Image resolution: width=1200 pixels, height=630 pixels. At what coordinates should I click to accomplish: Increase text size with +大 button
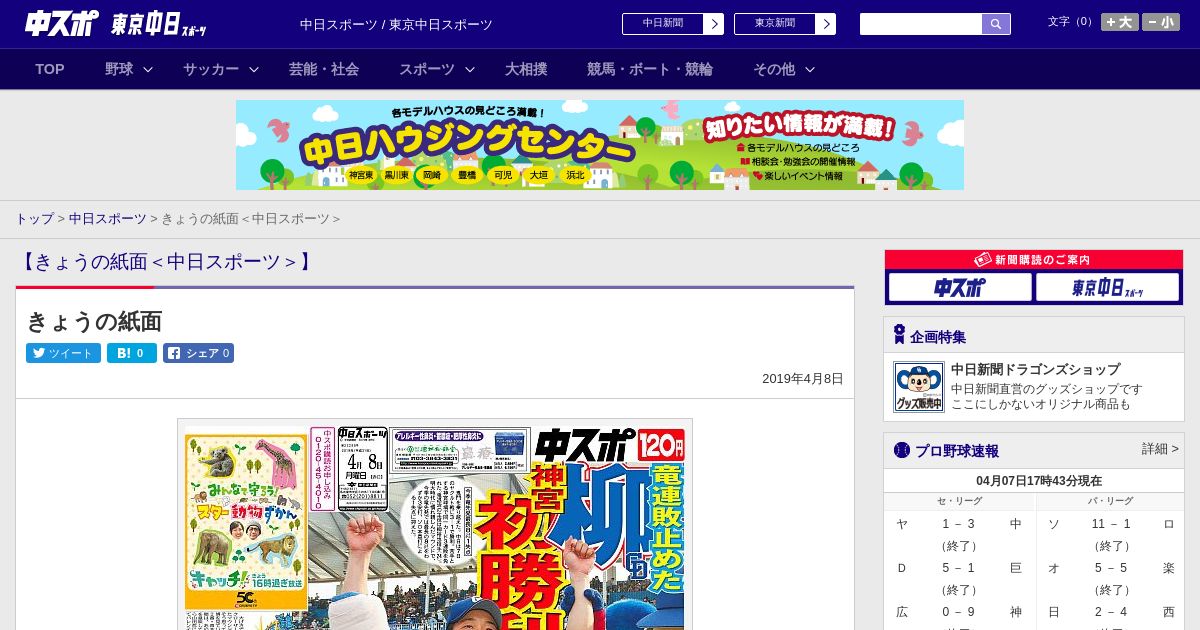(1119, 22)
